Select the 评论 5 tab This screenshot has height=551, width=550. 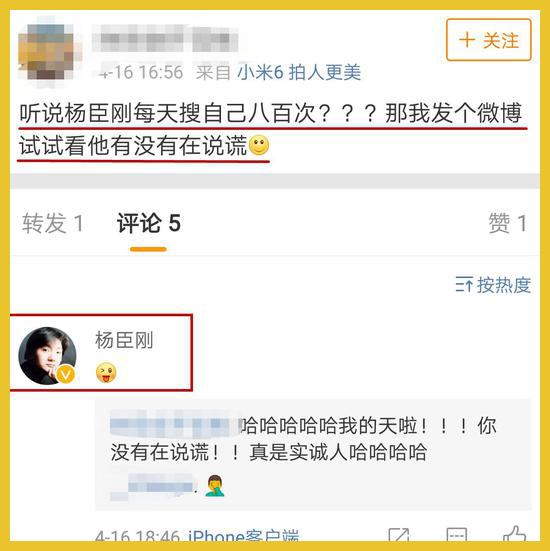[149, 223]
